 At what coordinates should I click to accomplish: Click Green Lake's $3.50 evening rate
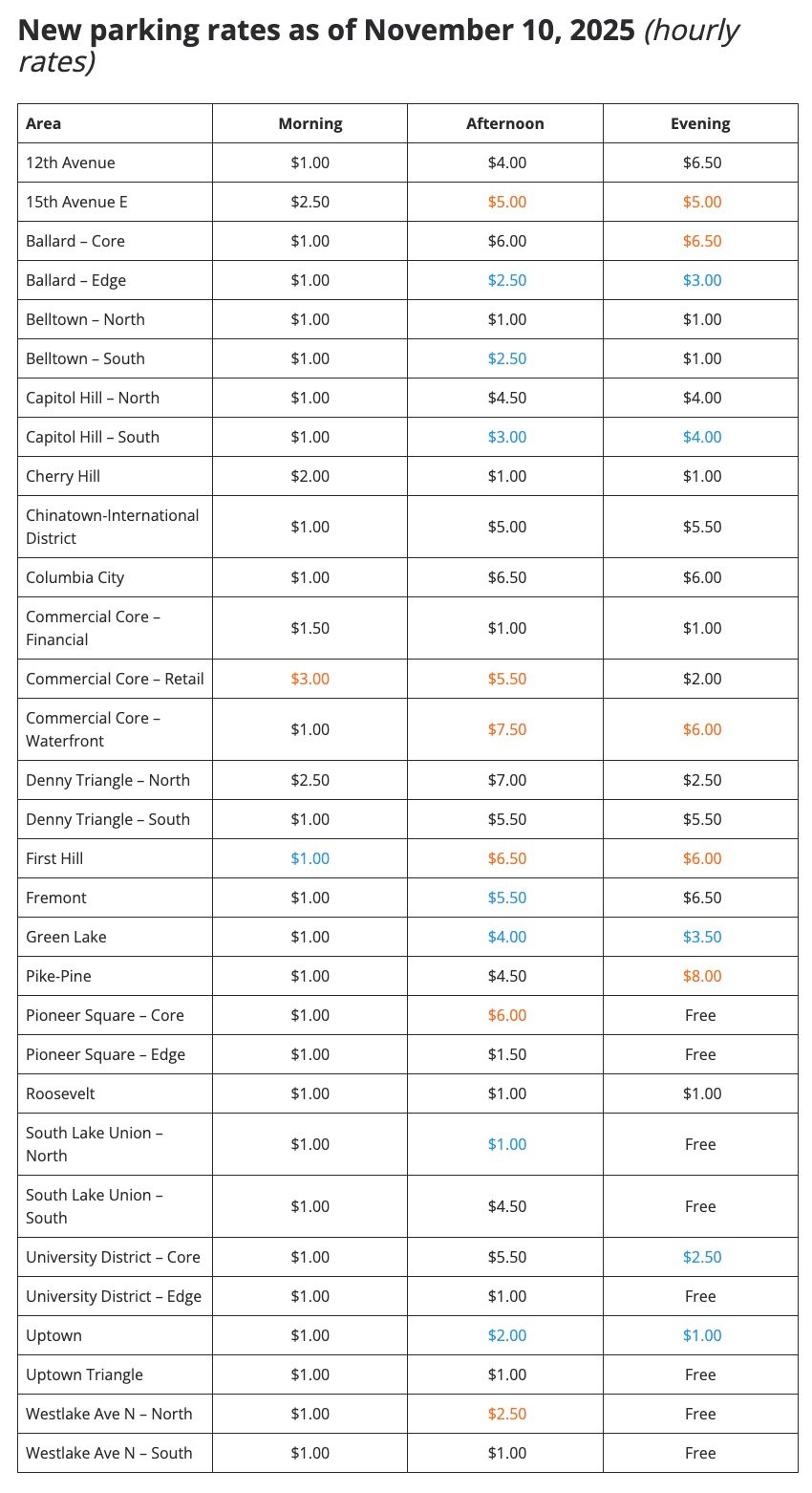(x=701, y=937)
